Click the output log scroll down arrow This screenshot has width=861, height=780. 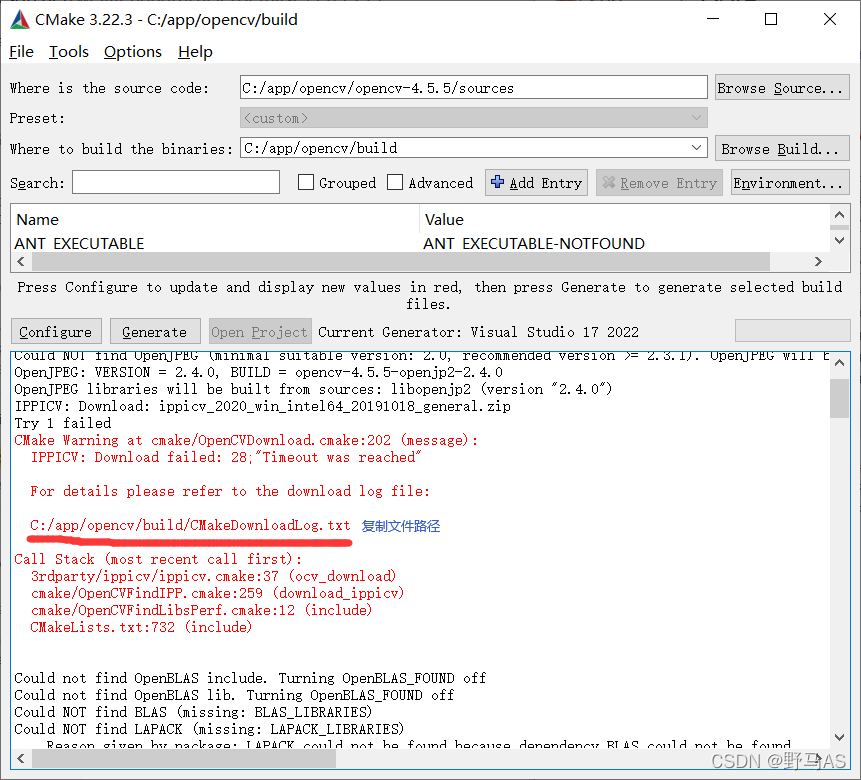839,738
